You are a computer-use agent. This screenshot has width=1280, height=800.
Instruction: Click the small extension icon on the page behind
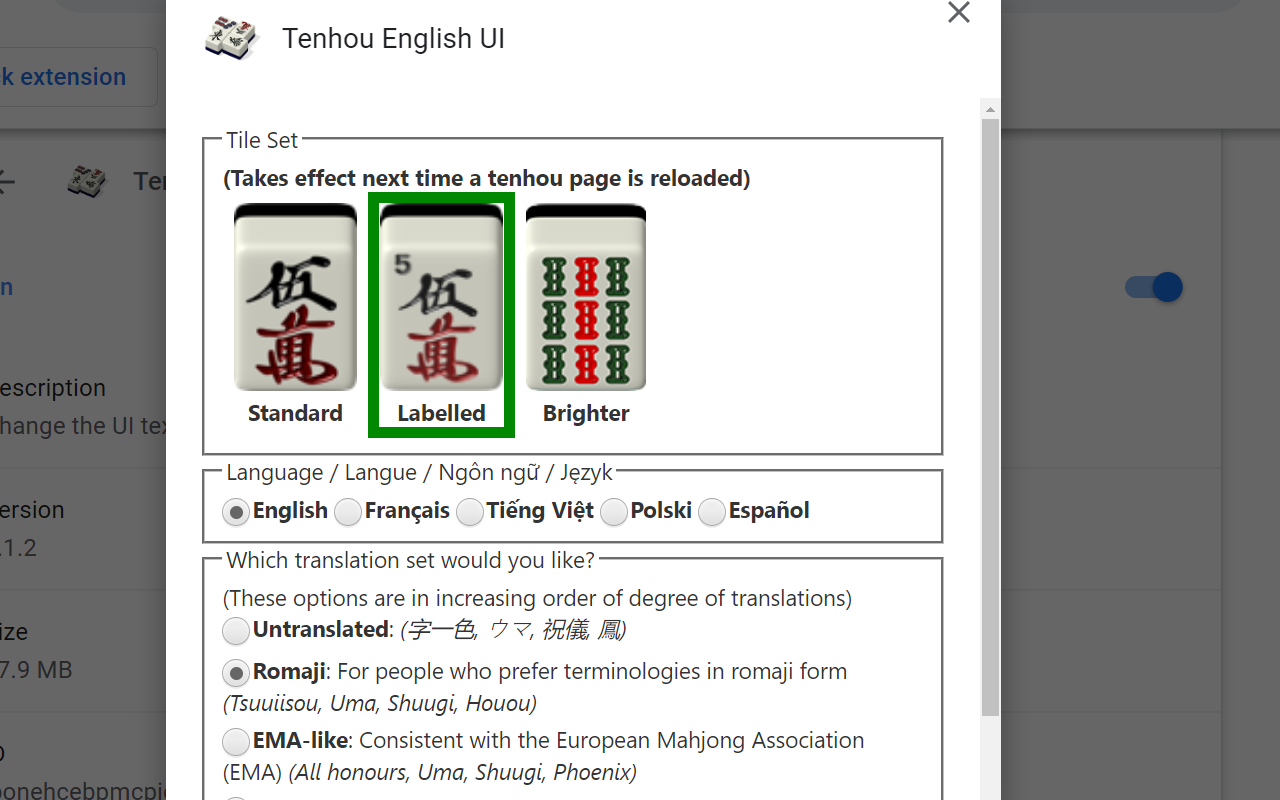click(86, 181)
